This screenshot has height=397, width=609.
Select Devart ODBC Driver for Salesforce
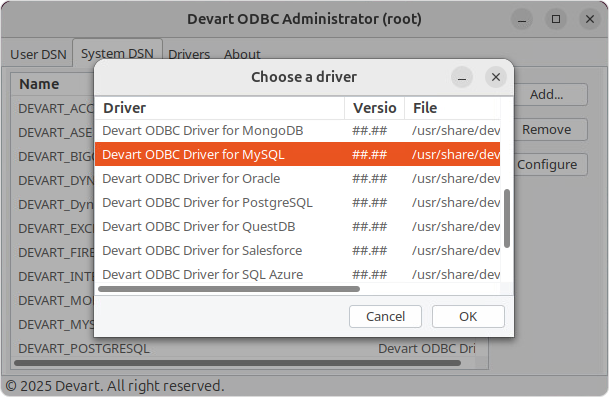click(298, 251)
